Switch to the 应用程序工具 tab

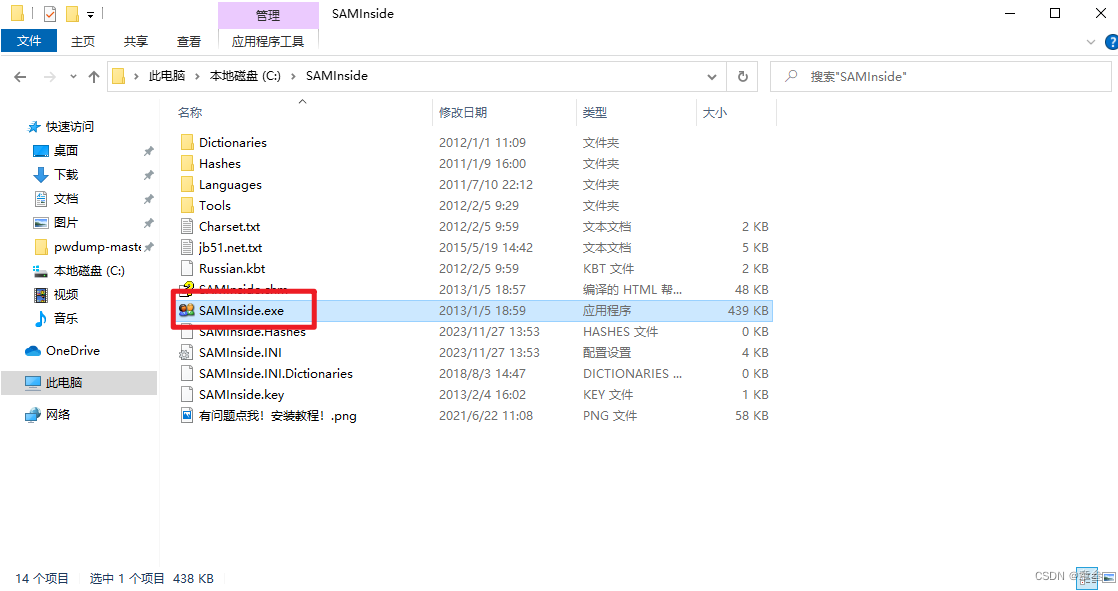point(268,41)
